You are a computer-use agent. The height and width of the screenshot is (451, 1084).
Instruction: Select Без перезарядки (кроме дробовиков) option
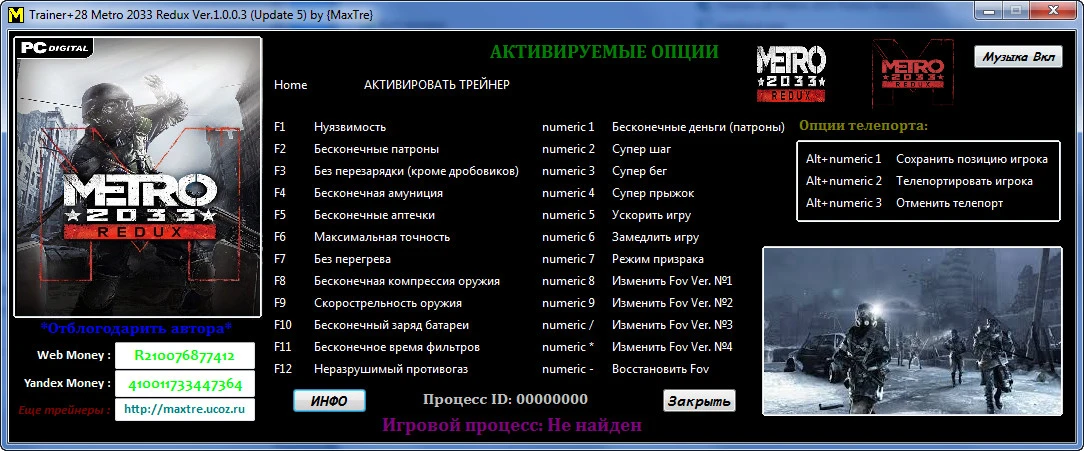(x=416, y=171)
